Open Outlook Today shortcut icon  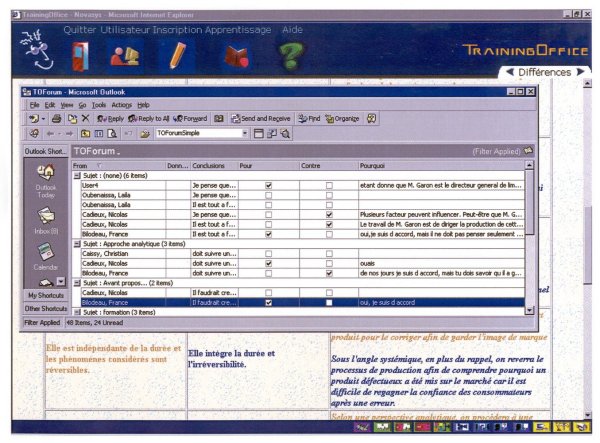46,173
